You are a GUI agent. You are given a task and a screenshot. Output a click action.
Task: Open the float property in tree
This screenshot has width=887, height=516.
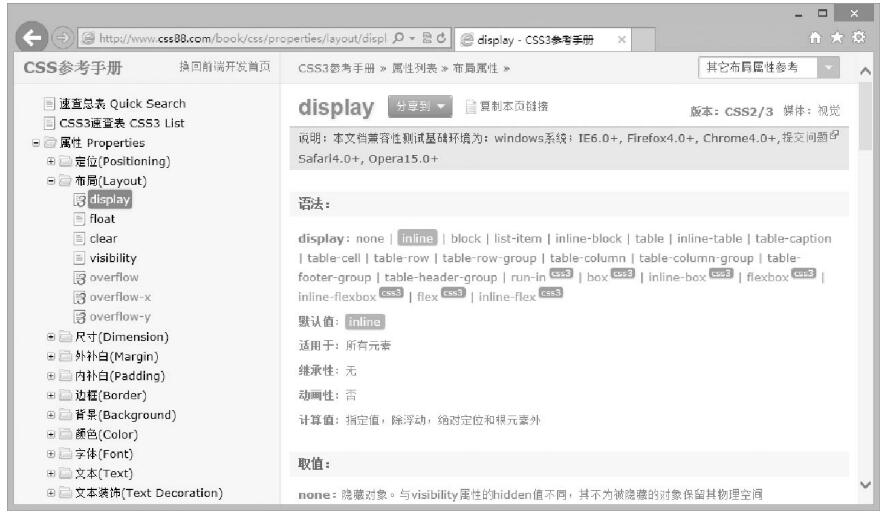102,219
